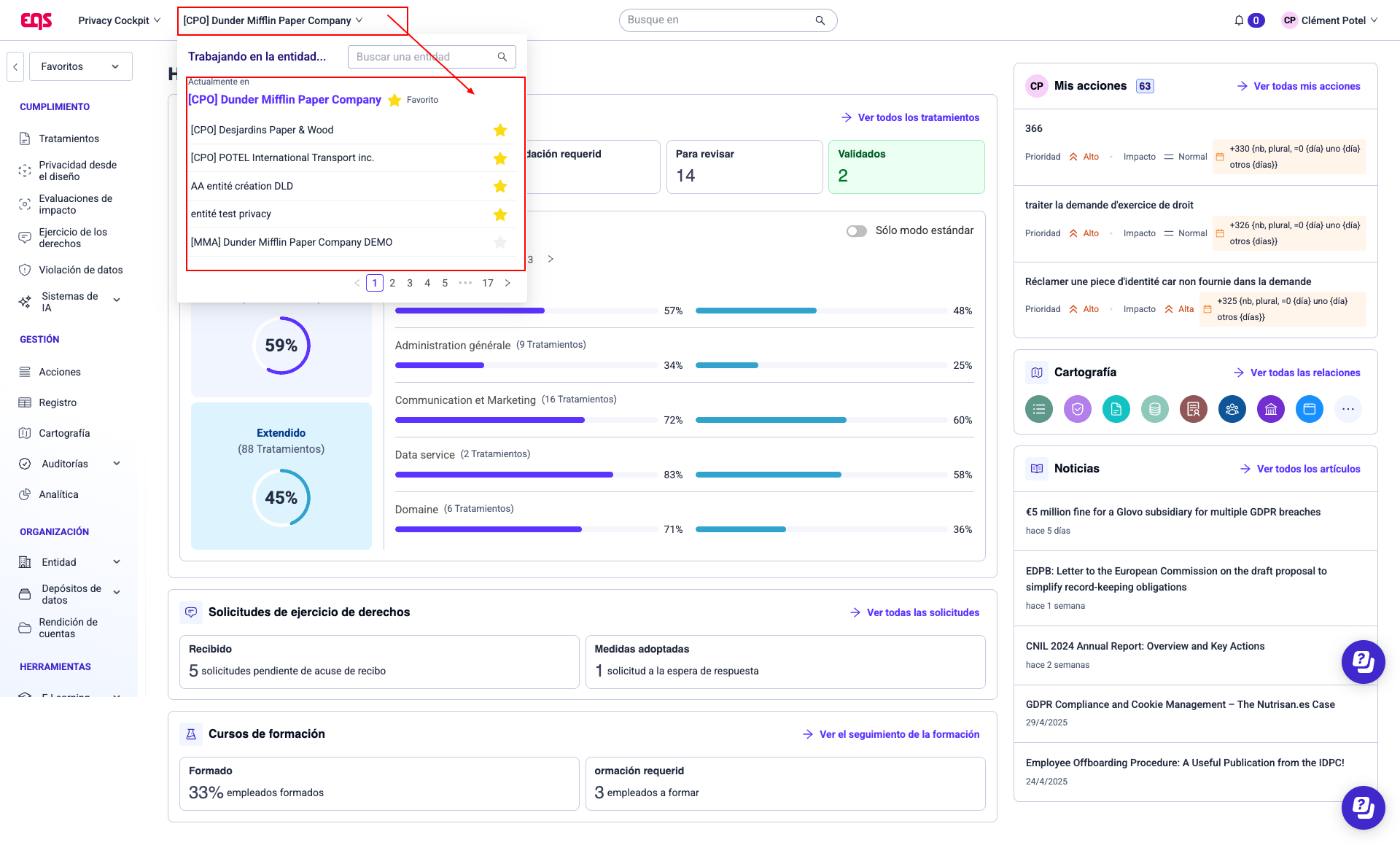Collapse the sidebar with the left arrow
The width and height of the screenshot is (1400, 845).
point(15,66)
